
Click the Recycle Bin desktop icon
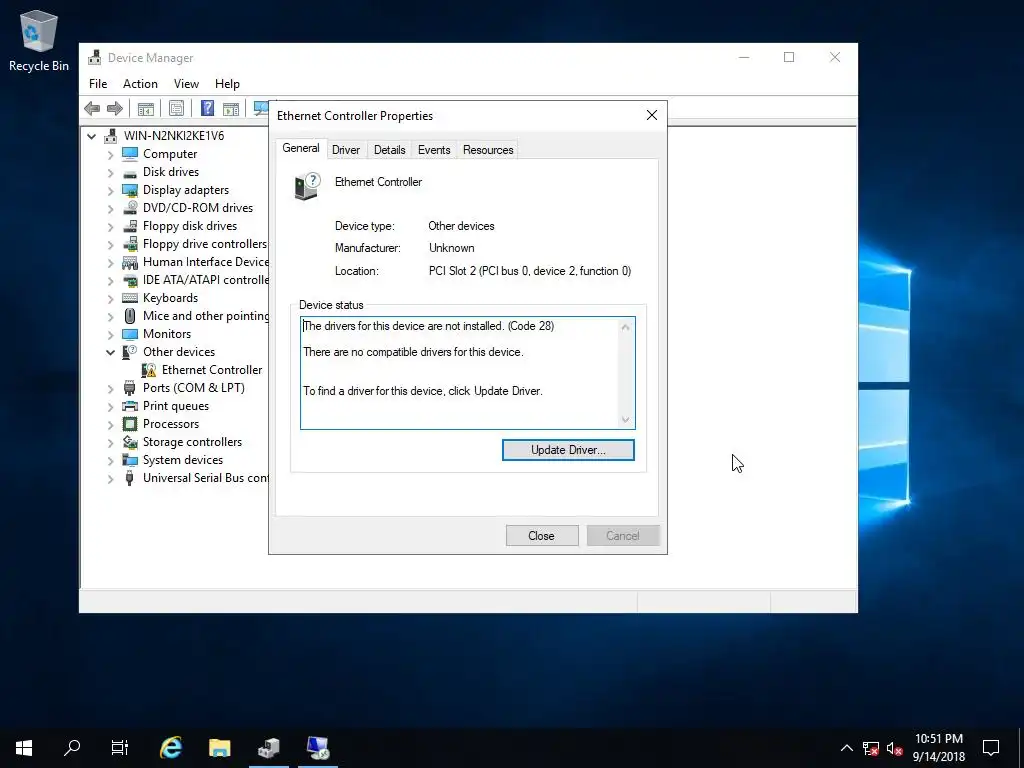[39, 40]
